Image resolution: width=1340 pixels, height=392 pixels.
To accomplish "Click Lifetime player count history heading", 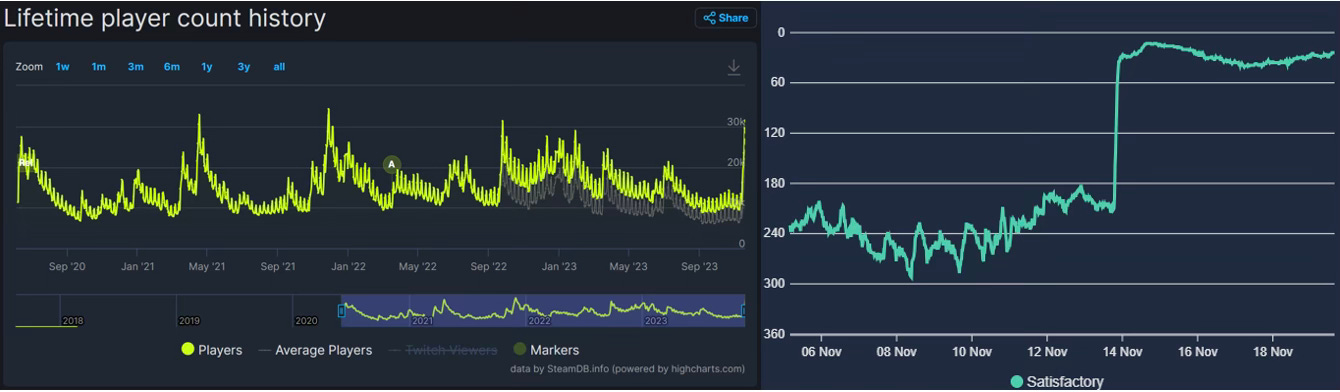I will 165,18.
